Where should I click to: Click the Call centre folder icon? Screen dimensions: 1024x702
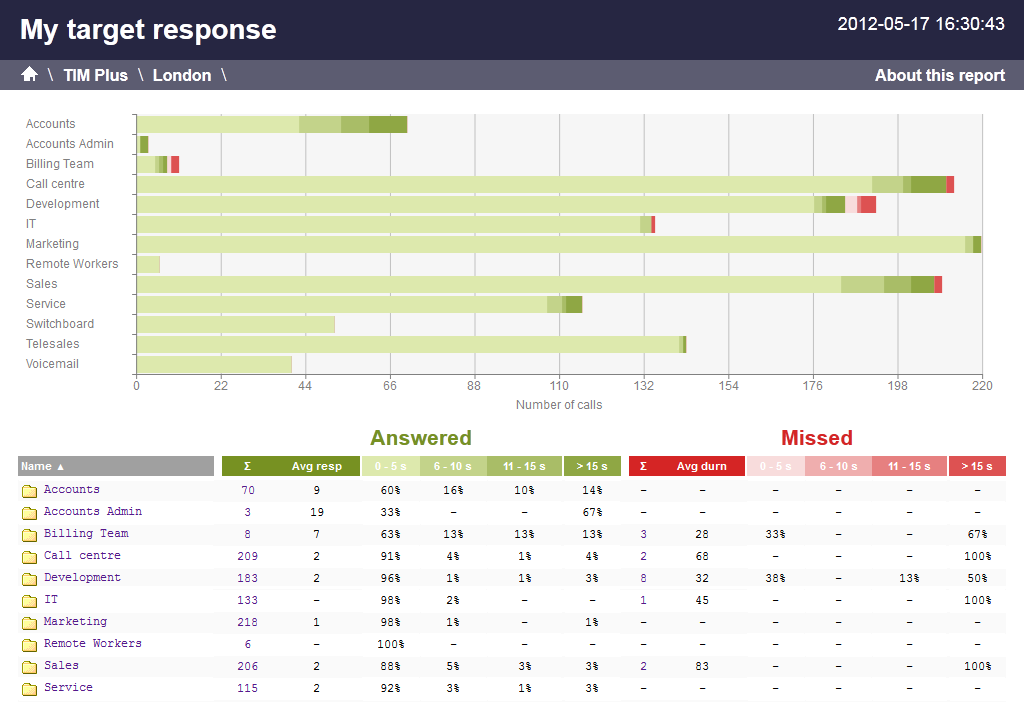pyautogui.click(x=30, y=557)
